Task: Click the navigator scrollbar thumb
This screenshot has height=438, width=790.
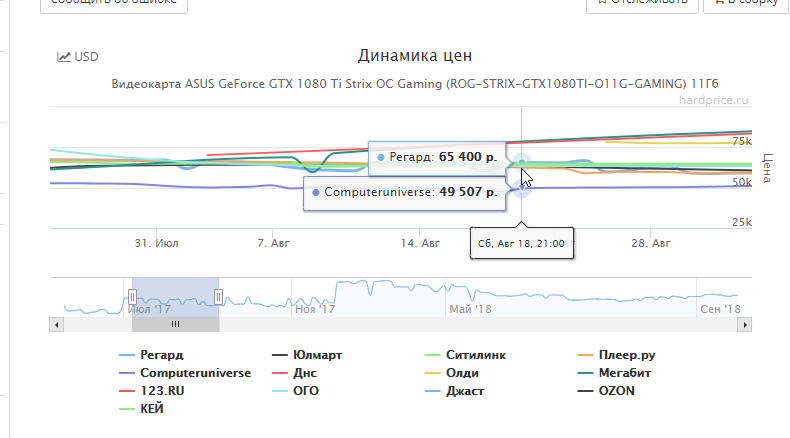Action: tap(175, 325)
